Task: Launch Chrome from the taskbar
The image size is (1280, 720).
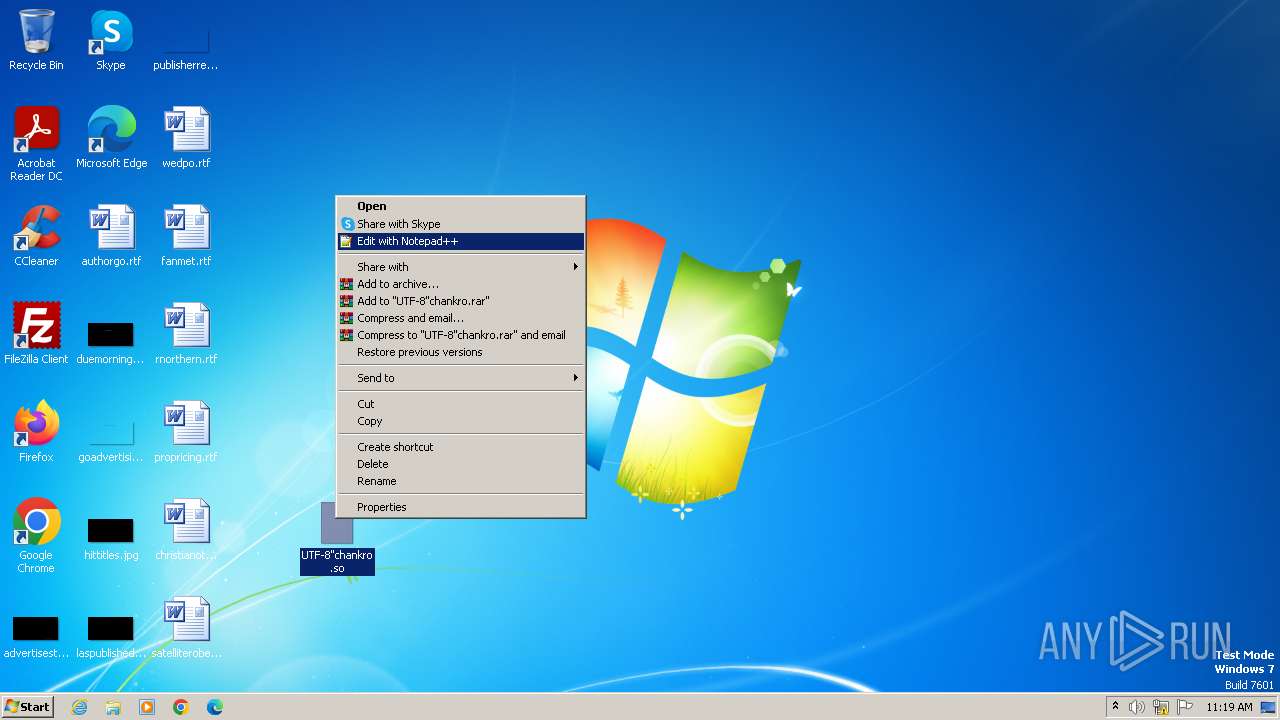Action: [x=181, y=707]
